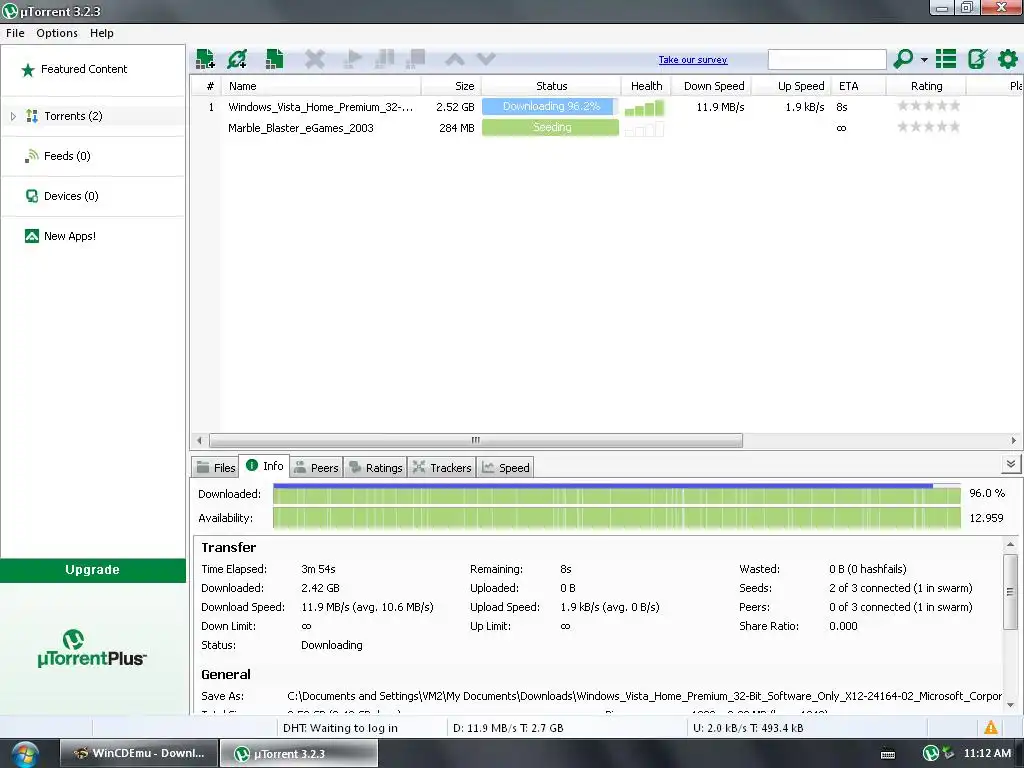
Task: Open Preferences with the gear icon
Action: click(x=1008, y=59)
